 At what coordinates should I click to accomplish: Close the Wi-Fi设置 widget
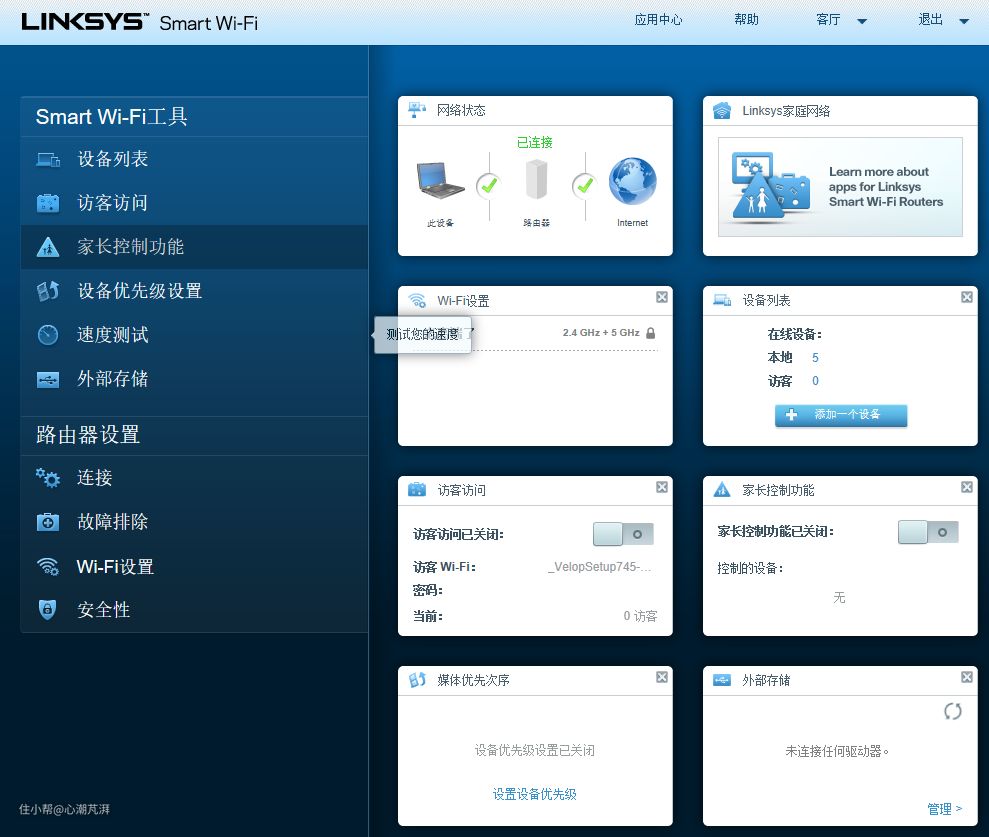[x=662, y=297]
